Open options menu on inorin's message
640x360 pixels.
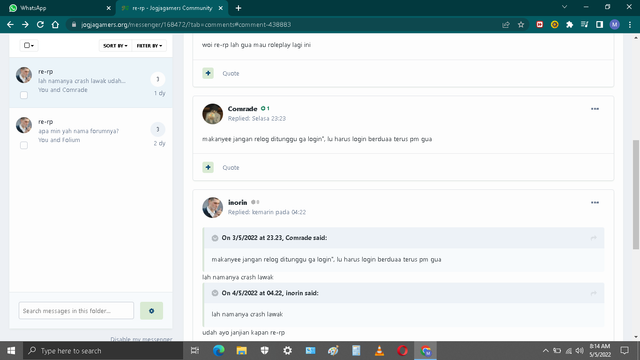[x=595, y=202]
